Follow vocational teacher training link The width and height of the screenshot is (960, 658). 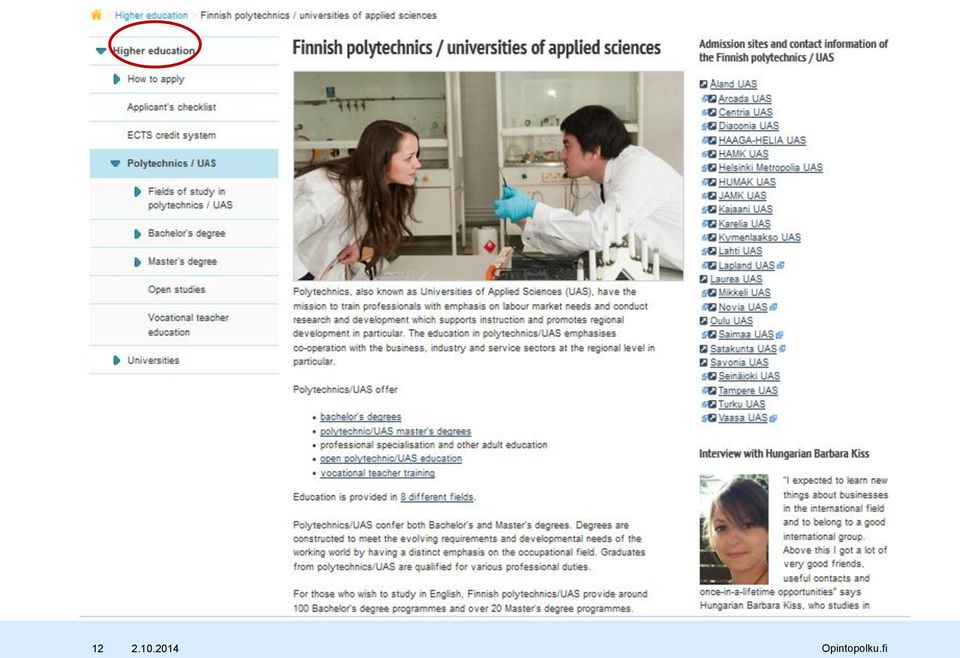(x=377, y=473)
